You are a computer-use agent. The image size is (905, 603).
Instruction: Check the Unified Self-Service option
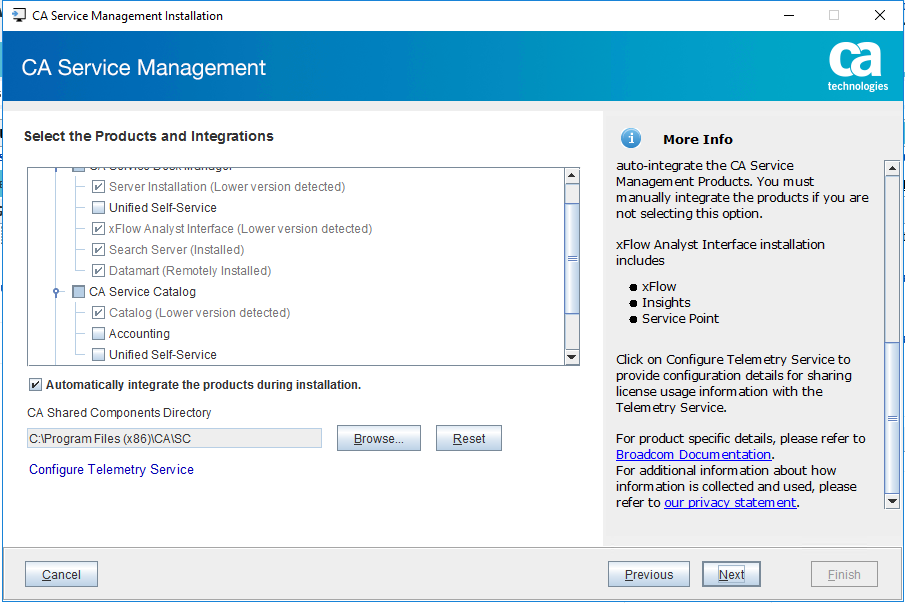click(98, 207)
